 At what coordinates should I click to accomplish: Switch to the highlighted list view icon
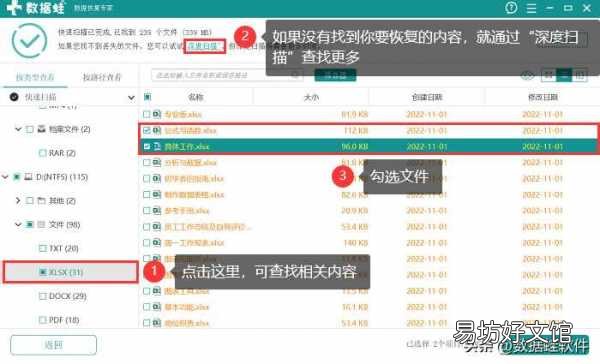(x=564, y=75)
